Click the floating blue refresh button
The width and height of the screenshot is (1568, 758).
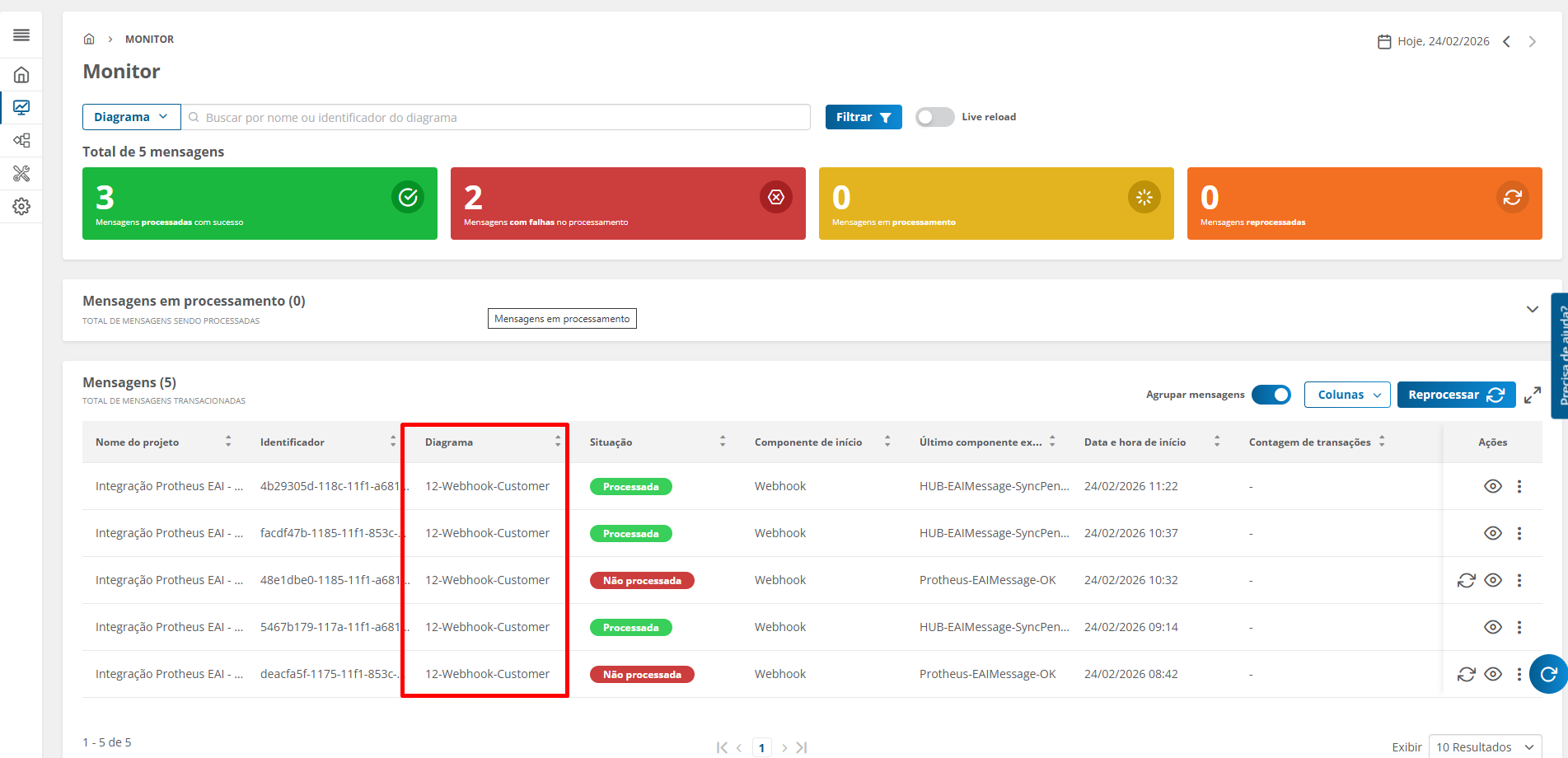[1548, 674]
